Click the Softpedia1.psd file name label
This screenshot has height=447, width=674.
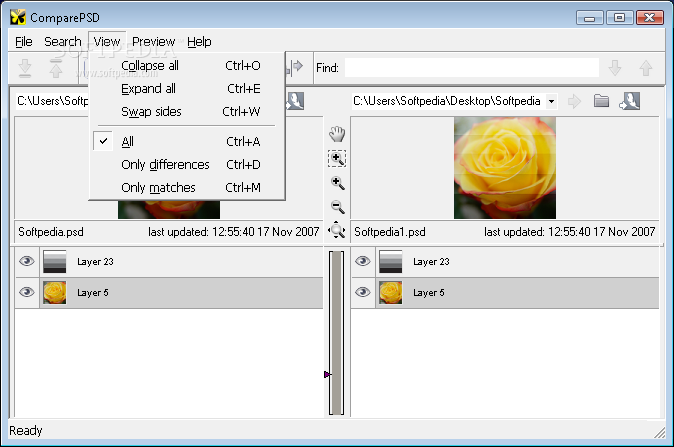point(390,232)
